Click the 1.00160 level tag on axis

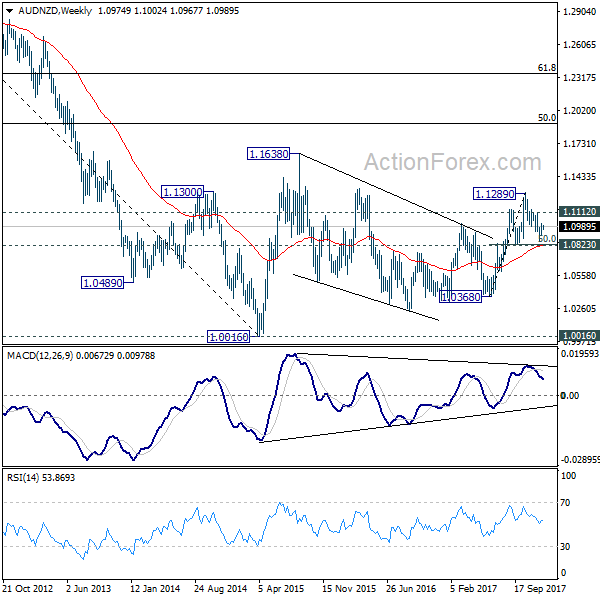(579, 336)
